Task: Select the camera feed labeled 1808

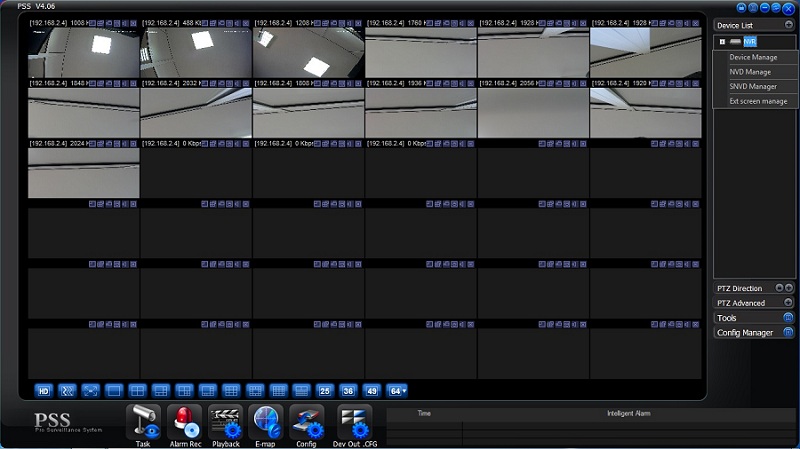Action: 309,113
